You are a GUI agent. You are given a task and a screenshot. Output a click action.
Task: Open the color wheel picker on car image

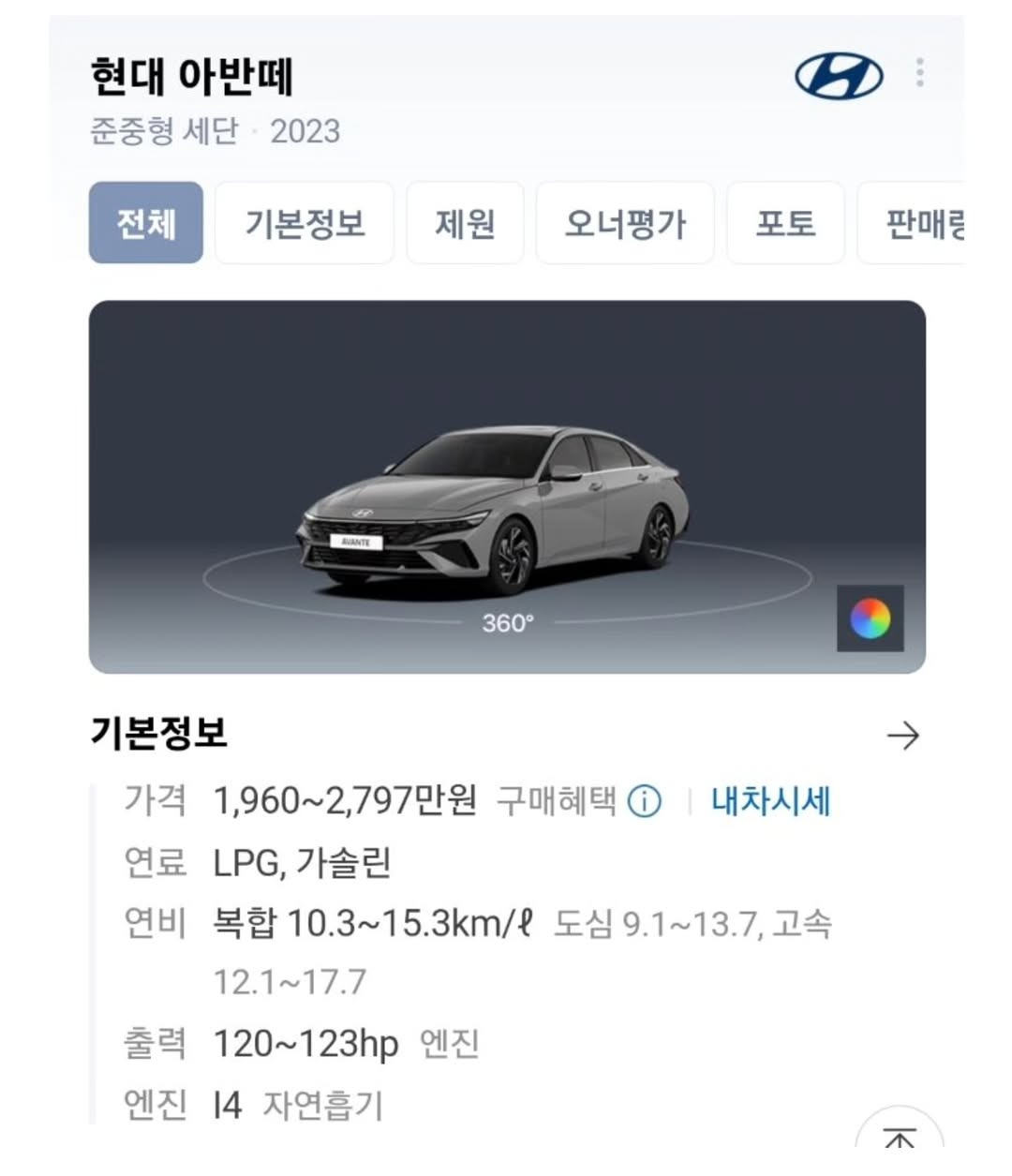point(871,618)
